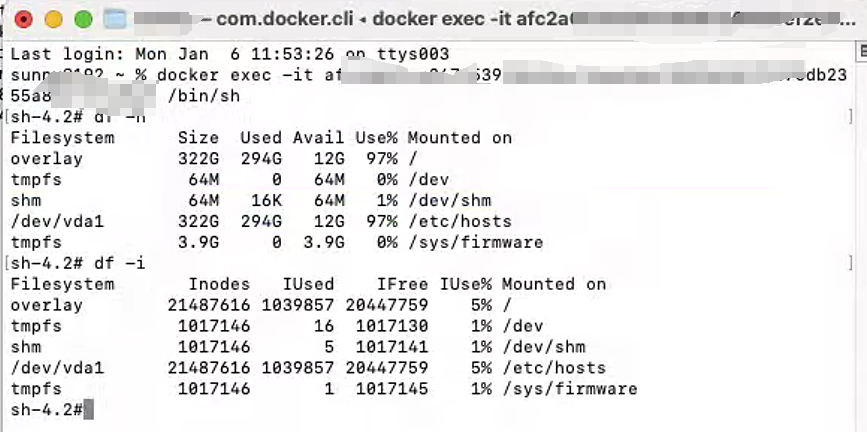
Task: Click the IUse% column header
Action: pos(466,284)
